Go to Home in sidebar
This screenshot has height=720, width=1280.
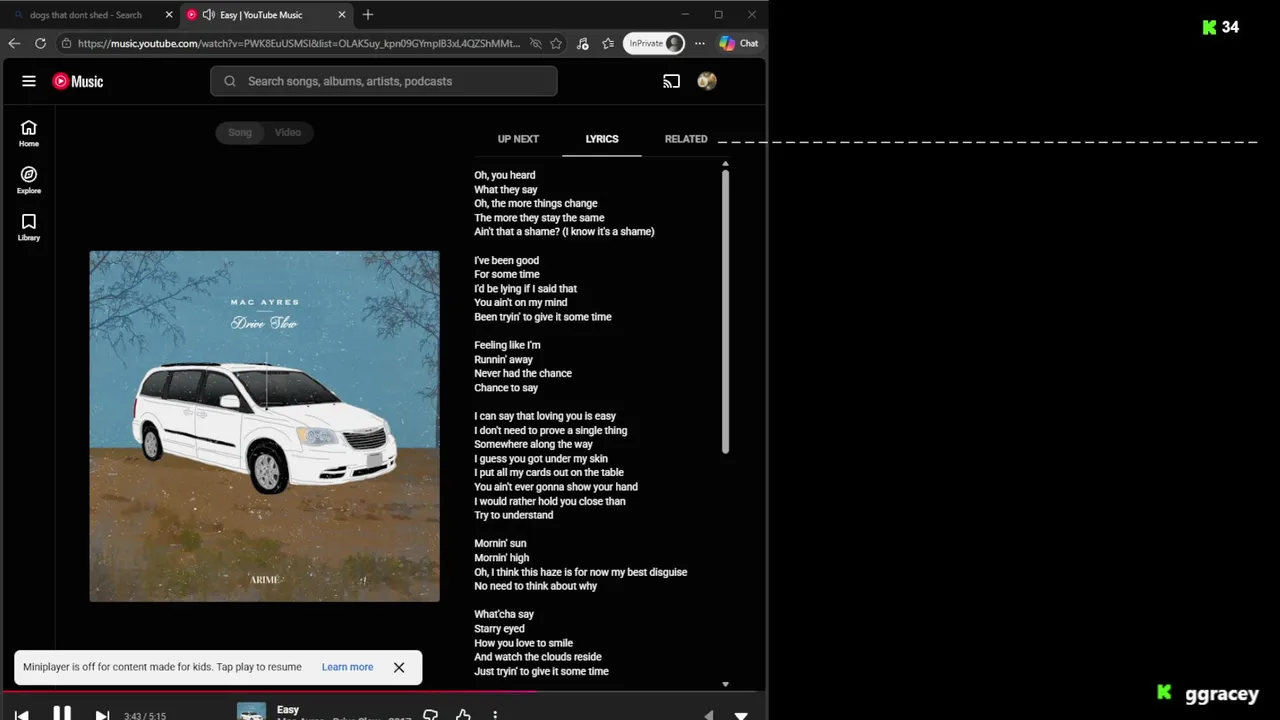29,133
